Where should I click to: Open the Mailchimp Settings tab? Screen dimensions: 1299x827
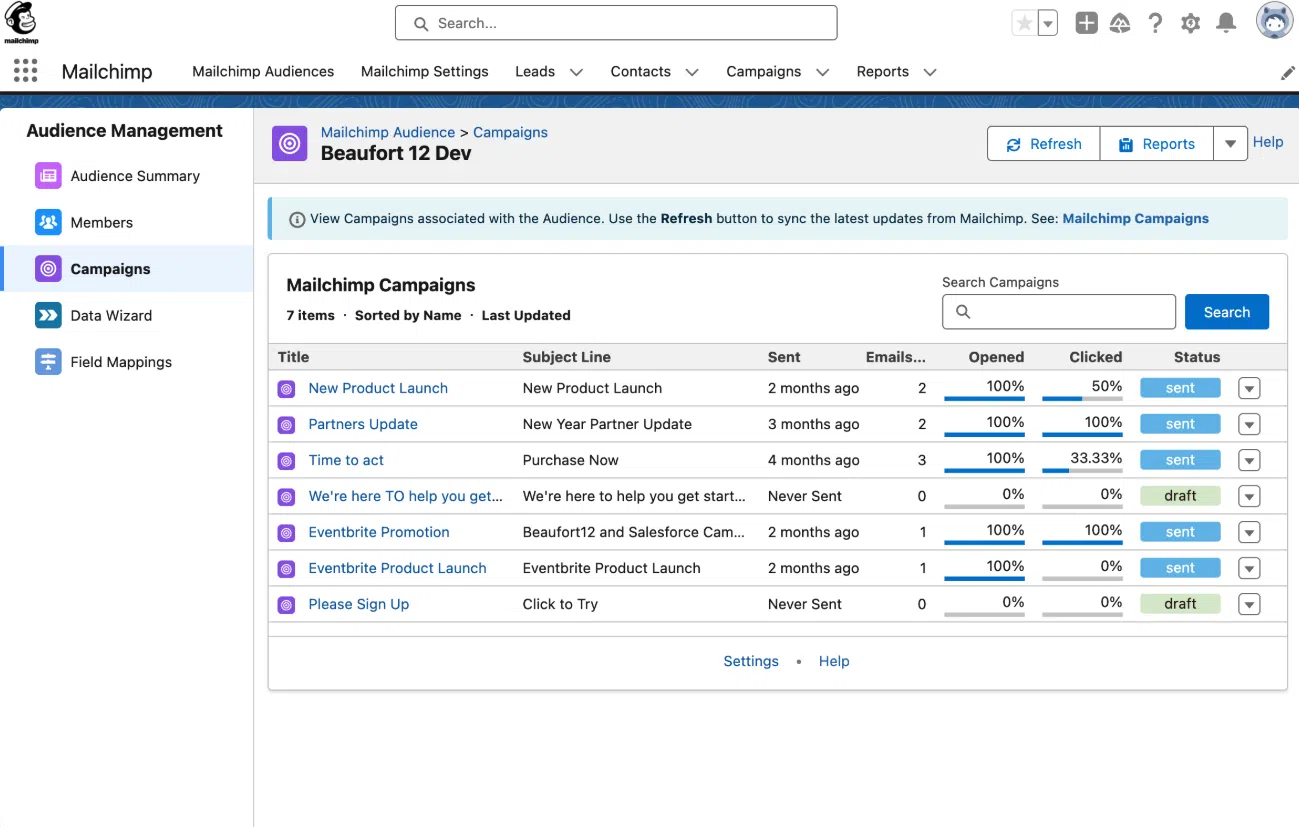pos(424,72)
